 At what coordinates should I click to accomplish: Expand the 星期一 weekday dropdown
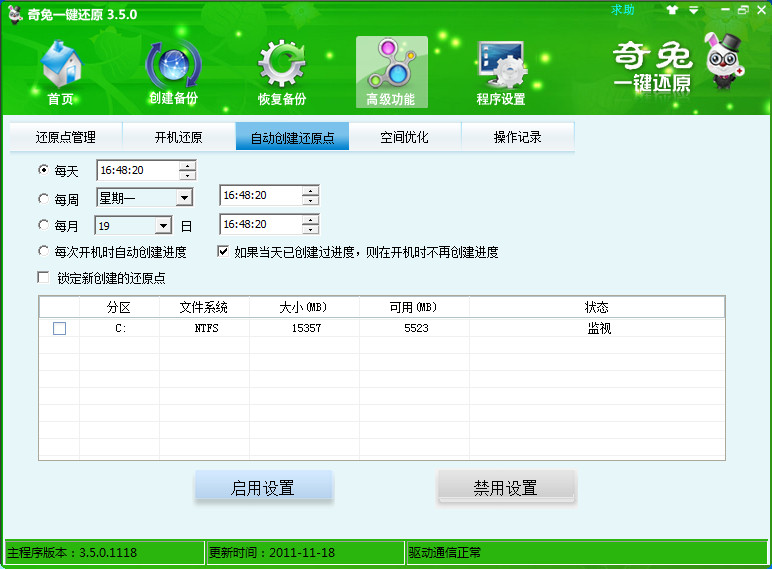pos(184,198)
